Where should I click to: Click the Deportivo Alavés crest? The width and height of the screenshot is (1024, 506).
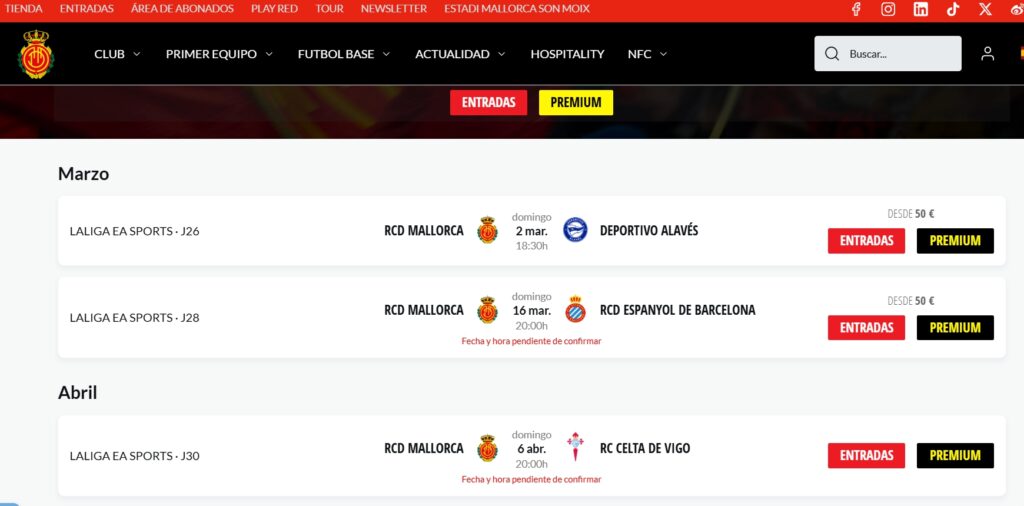[575, 230]
